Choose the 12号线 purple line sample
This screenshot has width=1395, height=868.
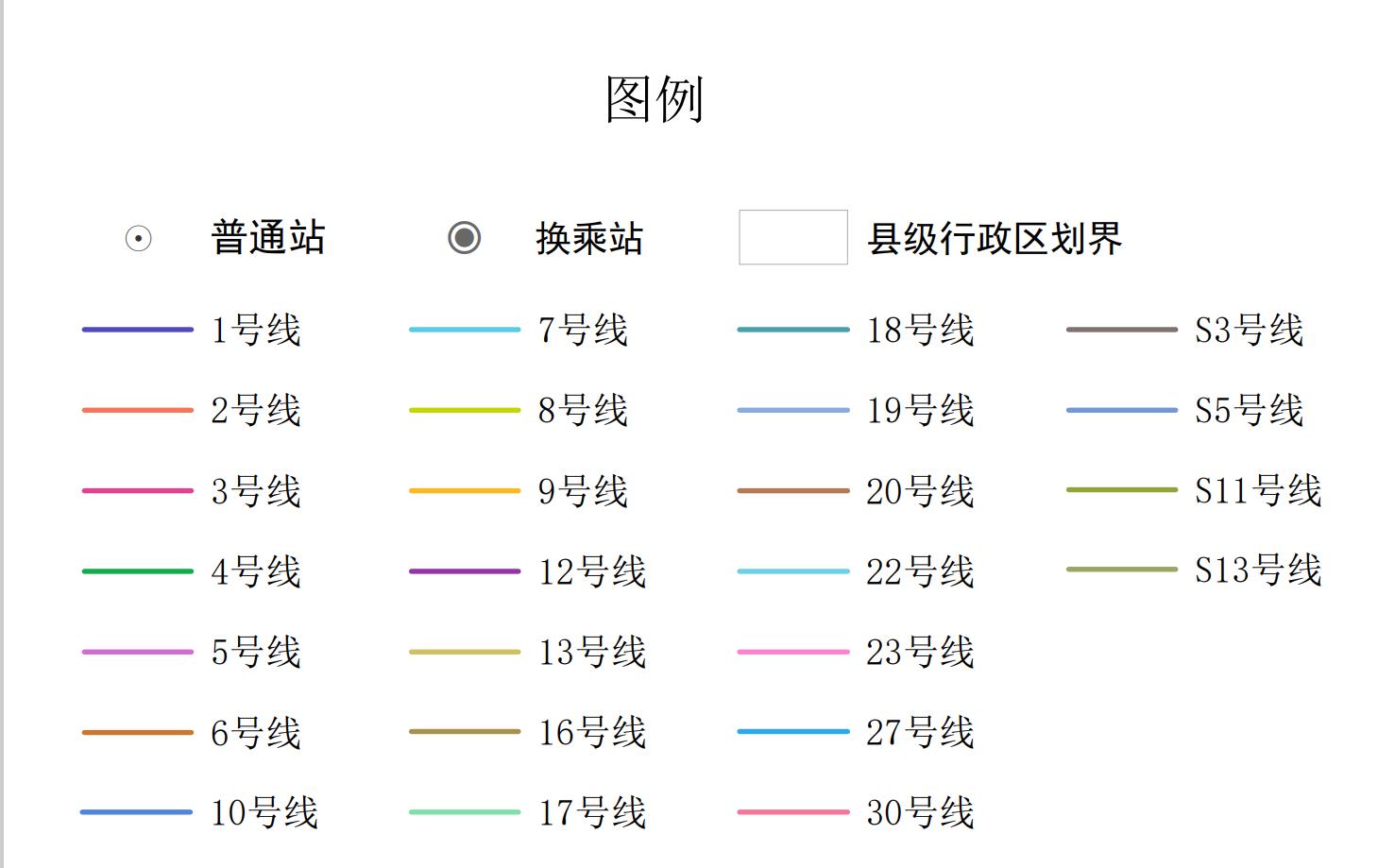464,571
